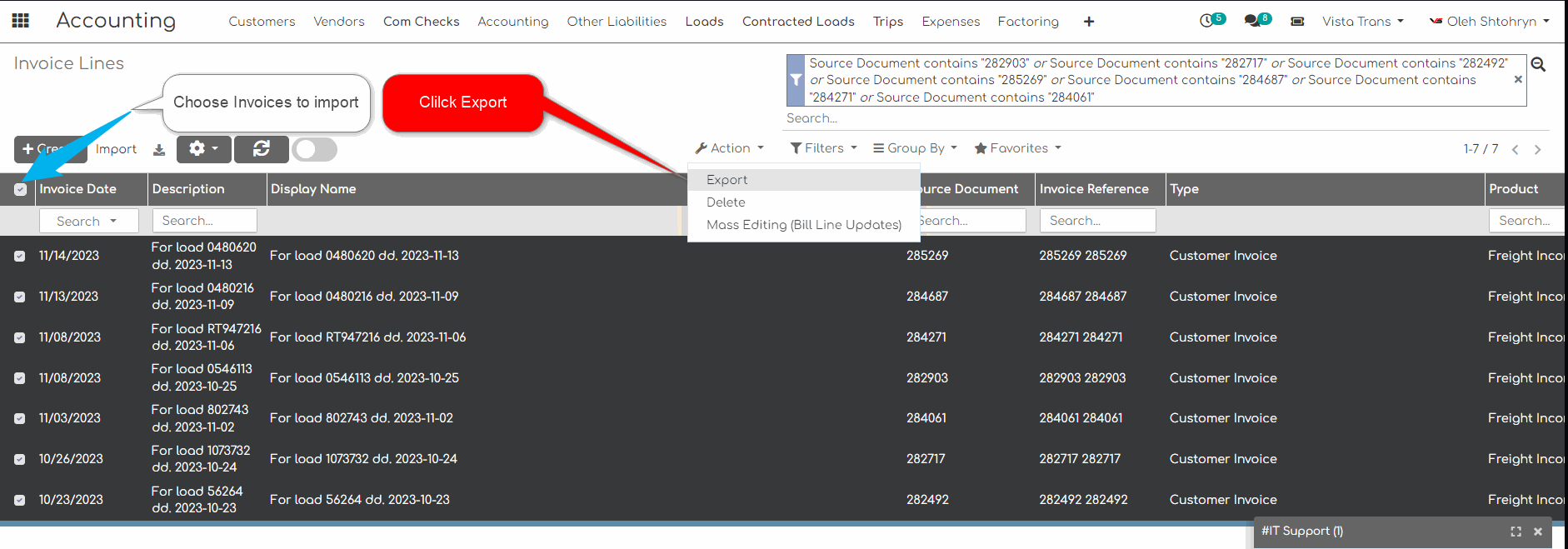
Task: Open the conversations chat bubble icon
Action: point(1252,21)
